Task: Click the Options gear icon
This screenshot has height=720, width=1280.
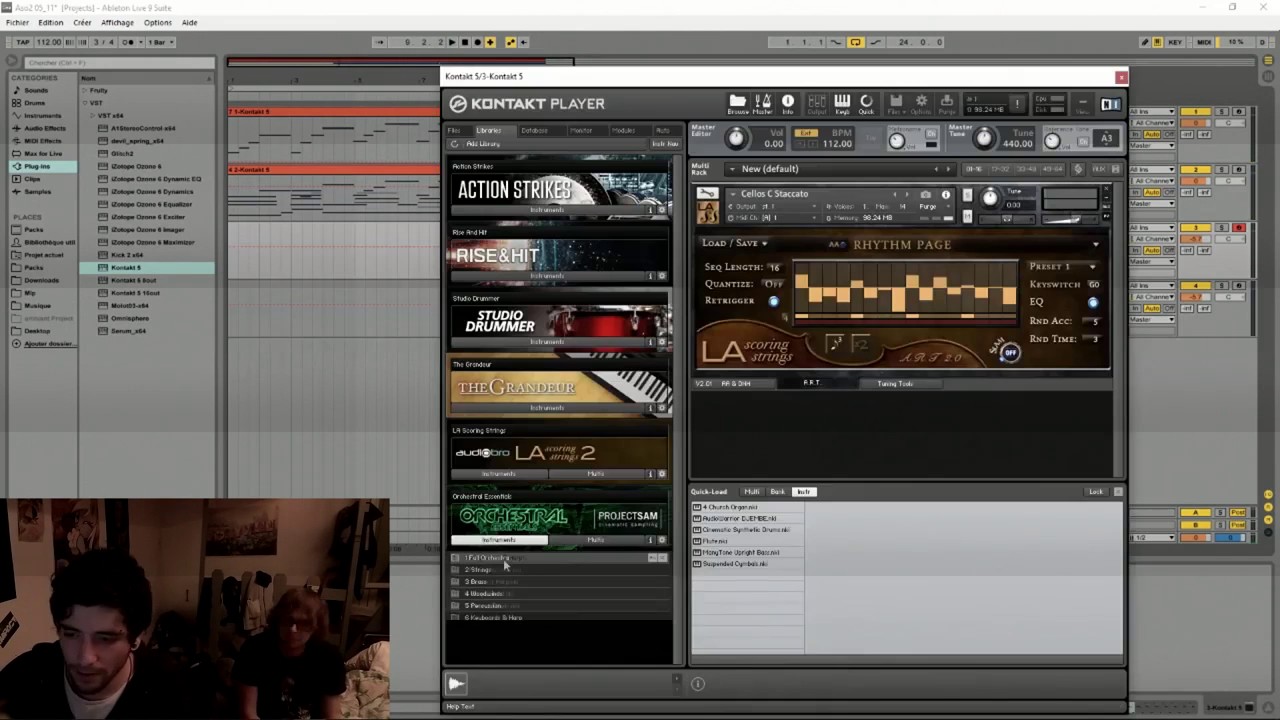Action: pos(921,103)
